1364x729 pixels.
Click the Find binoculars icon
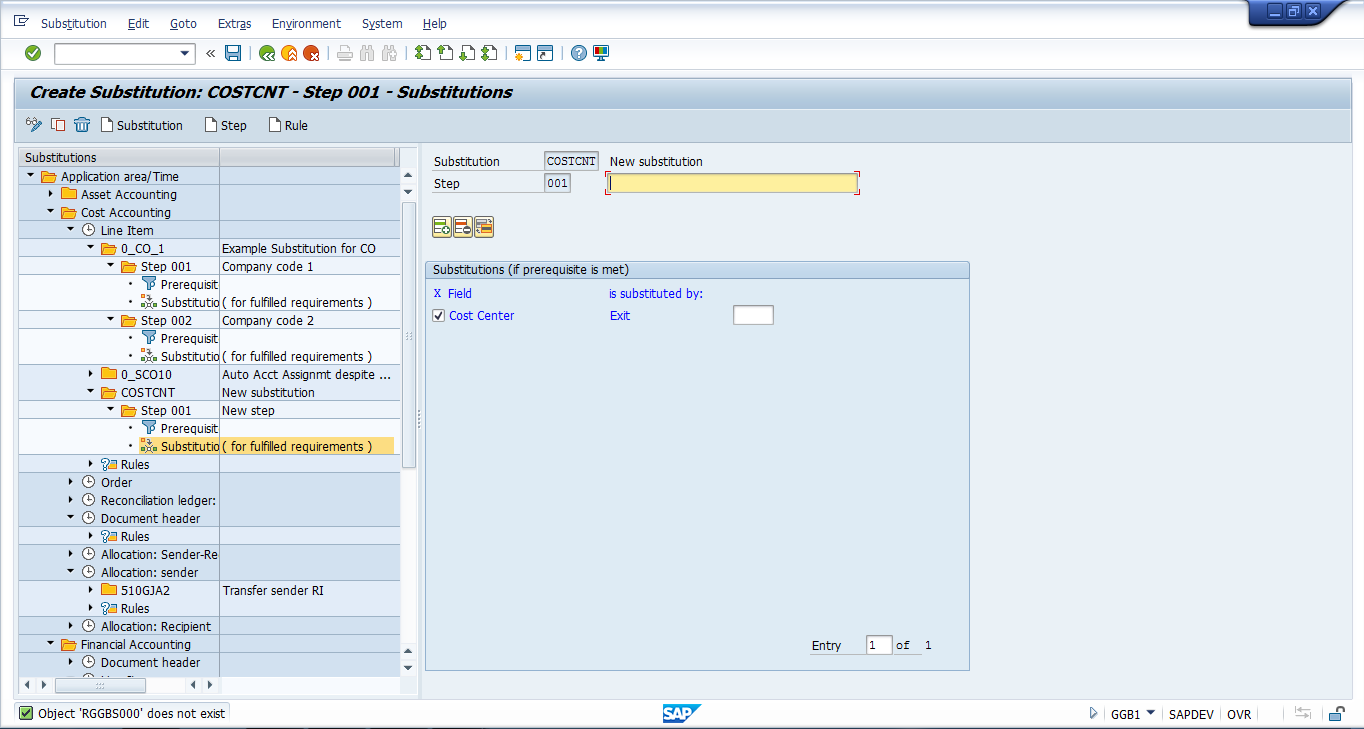[367, 53]
